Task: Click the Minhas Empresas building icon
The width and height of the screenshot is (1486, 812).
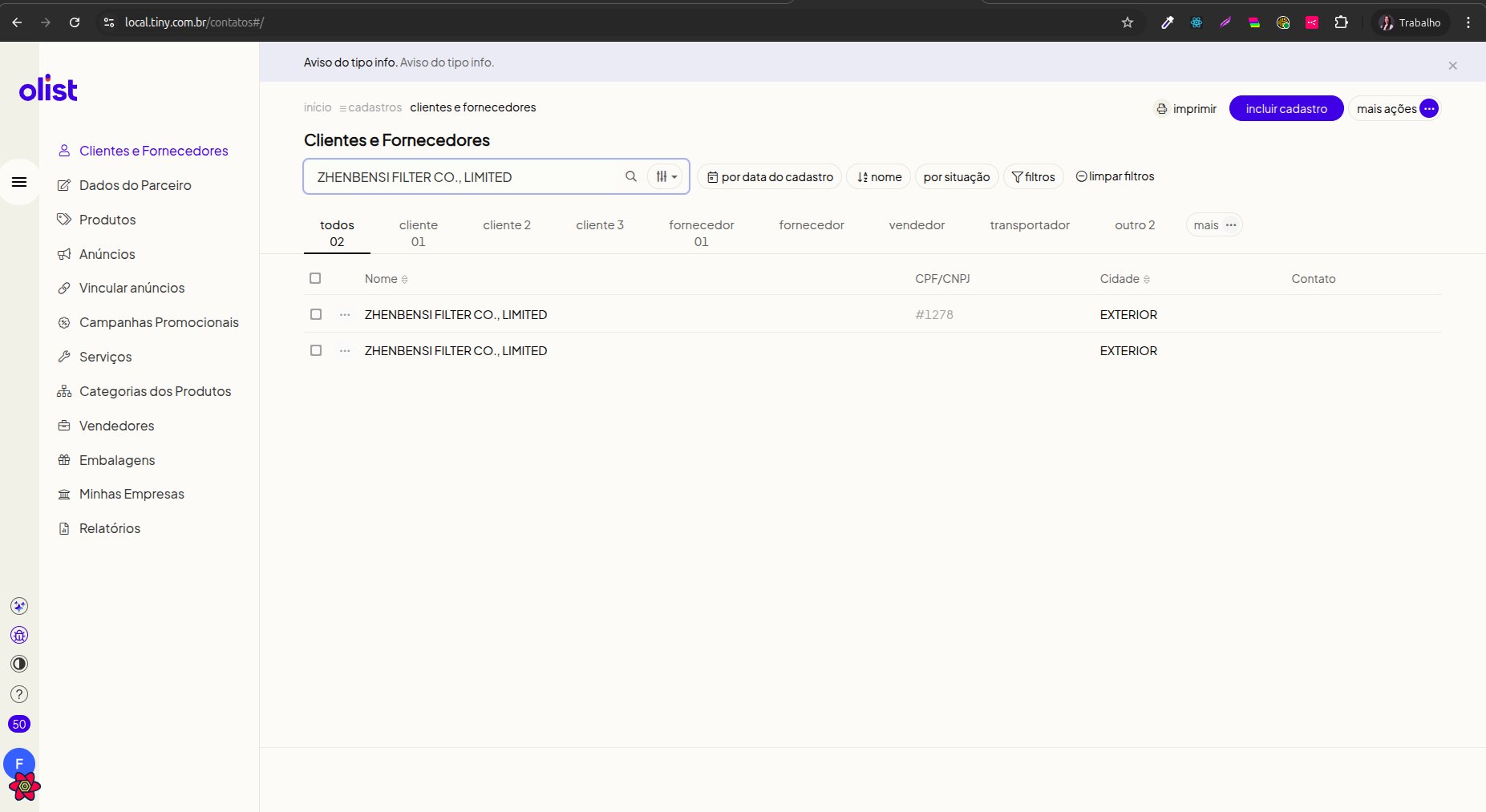Action: point(64,494)
